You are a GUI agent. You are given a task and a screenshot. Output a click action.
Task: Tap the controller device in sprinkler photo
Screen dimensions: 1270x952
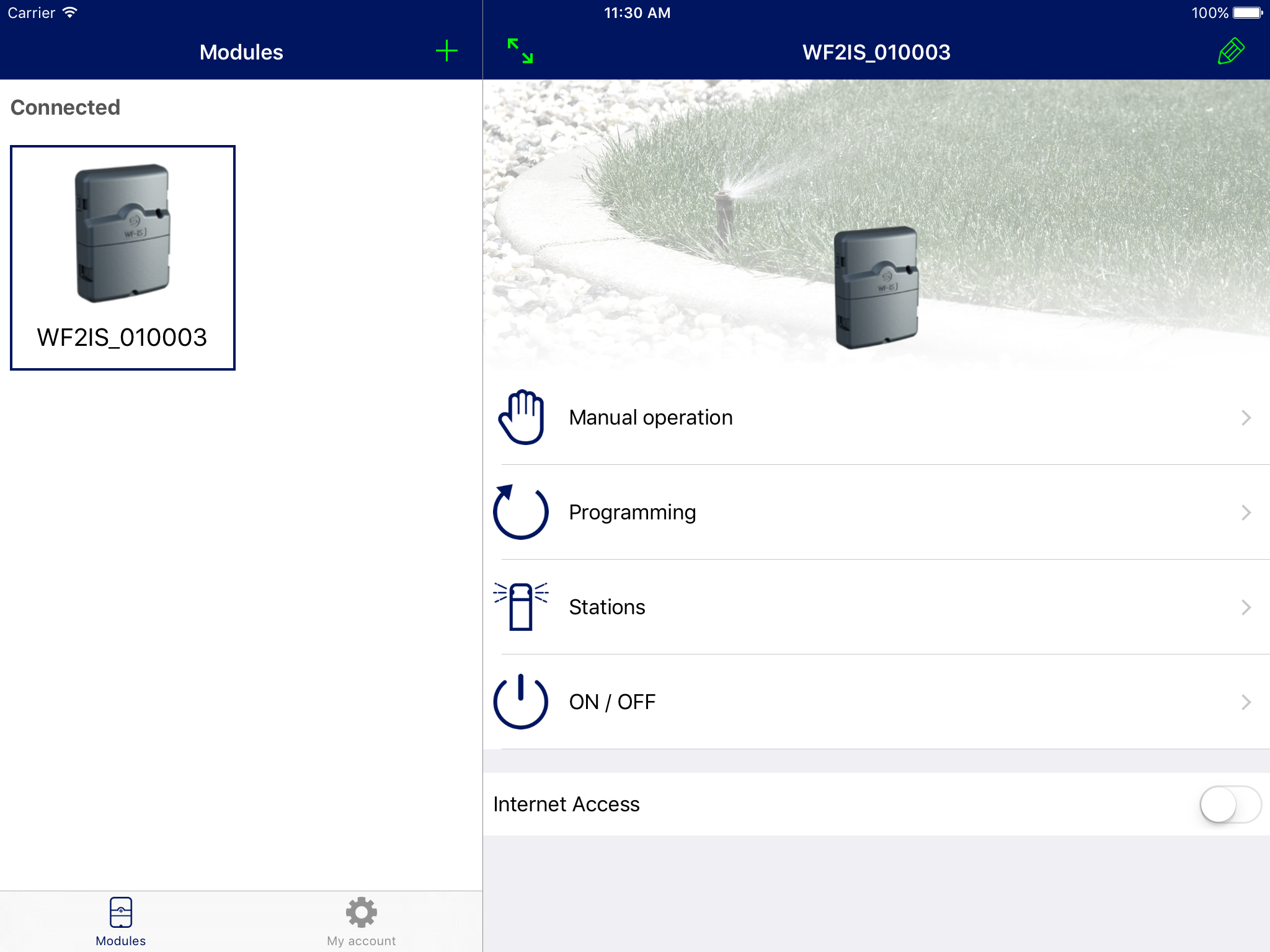[x=876, y=288]
